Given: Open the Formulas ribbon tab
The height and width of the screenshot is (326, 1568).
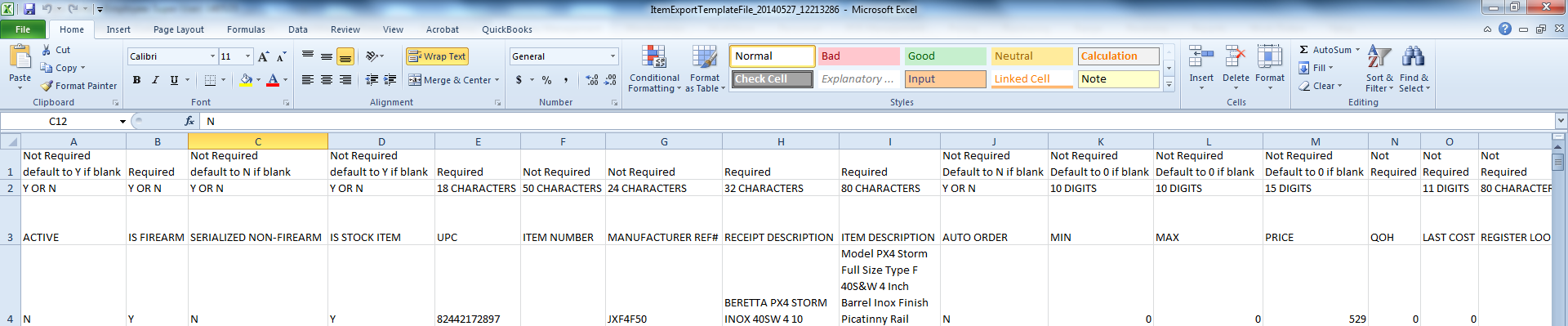Looking at the screenshot, I should pos(246,29).
